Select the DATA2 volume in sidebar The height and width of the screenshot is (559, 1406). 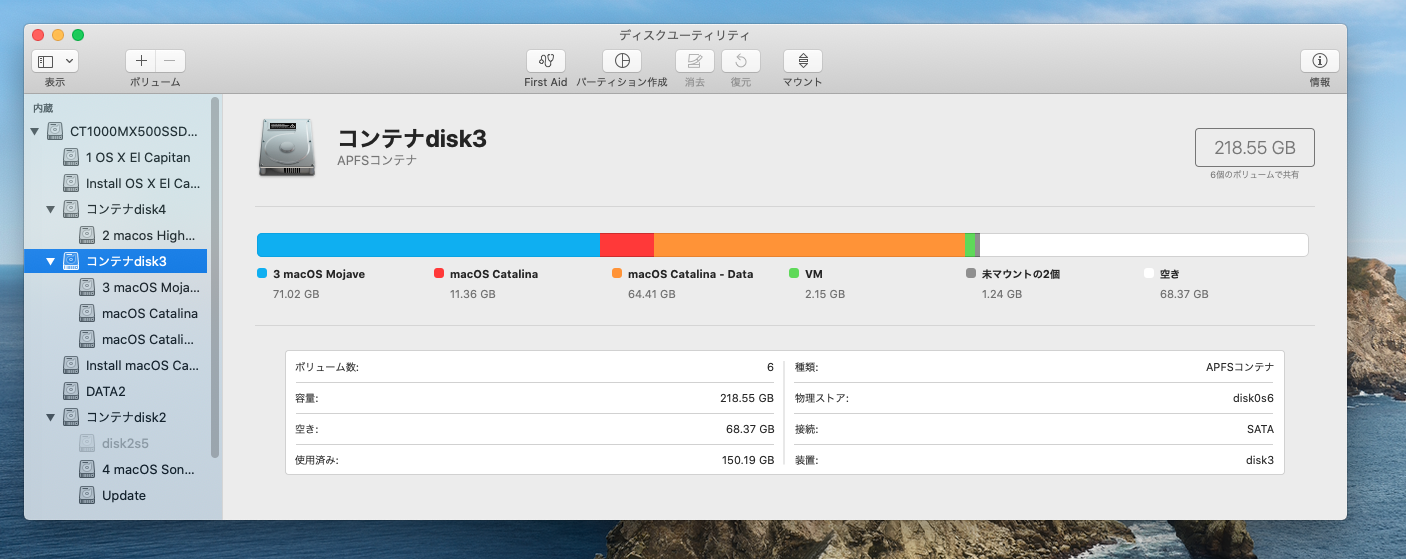(x=105, y=391)
